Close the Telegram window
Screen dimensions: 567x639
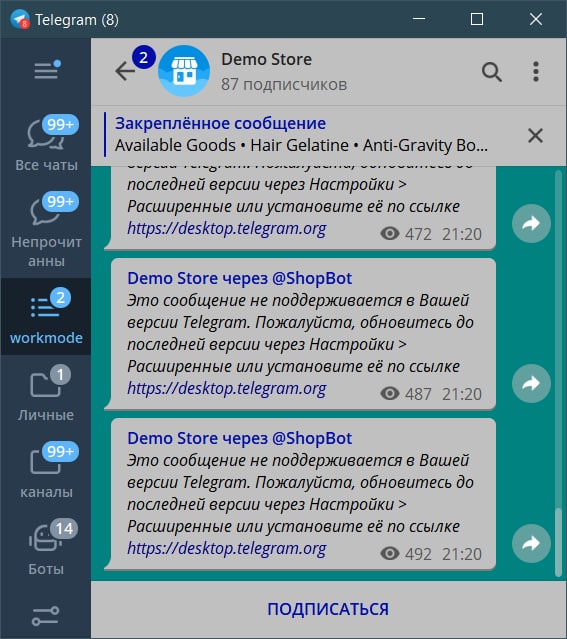click(x=536, y=19)
